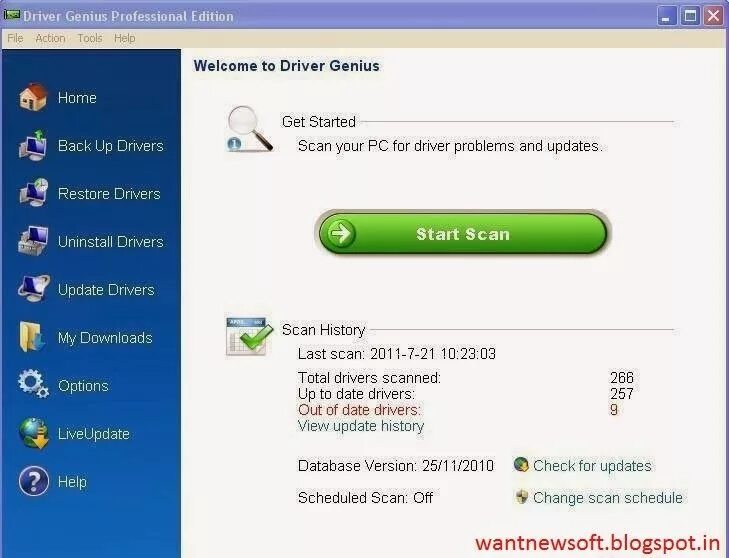Launch LiveUpdate sidebar label
The image size is (729, 558).
(94, 433)
